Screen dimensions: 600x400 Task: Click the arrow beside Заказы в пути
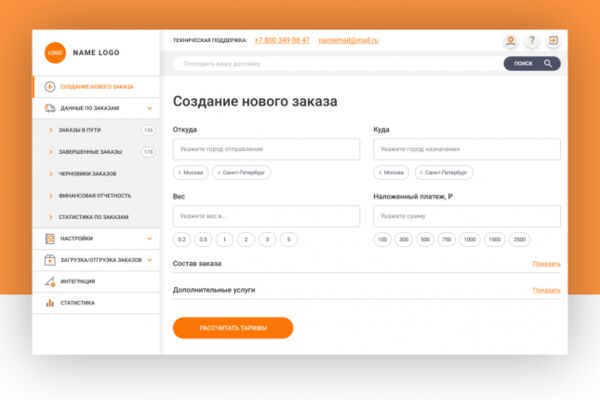(51, 130)
